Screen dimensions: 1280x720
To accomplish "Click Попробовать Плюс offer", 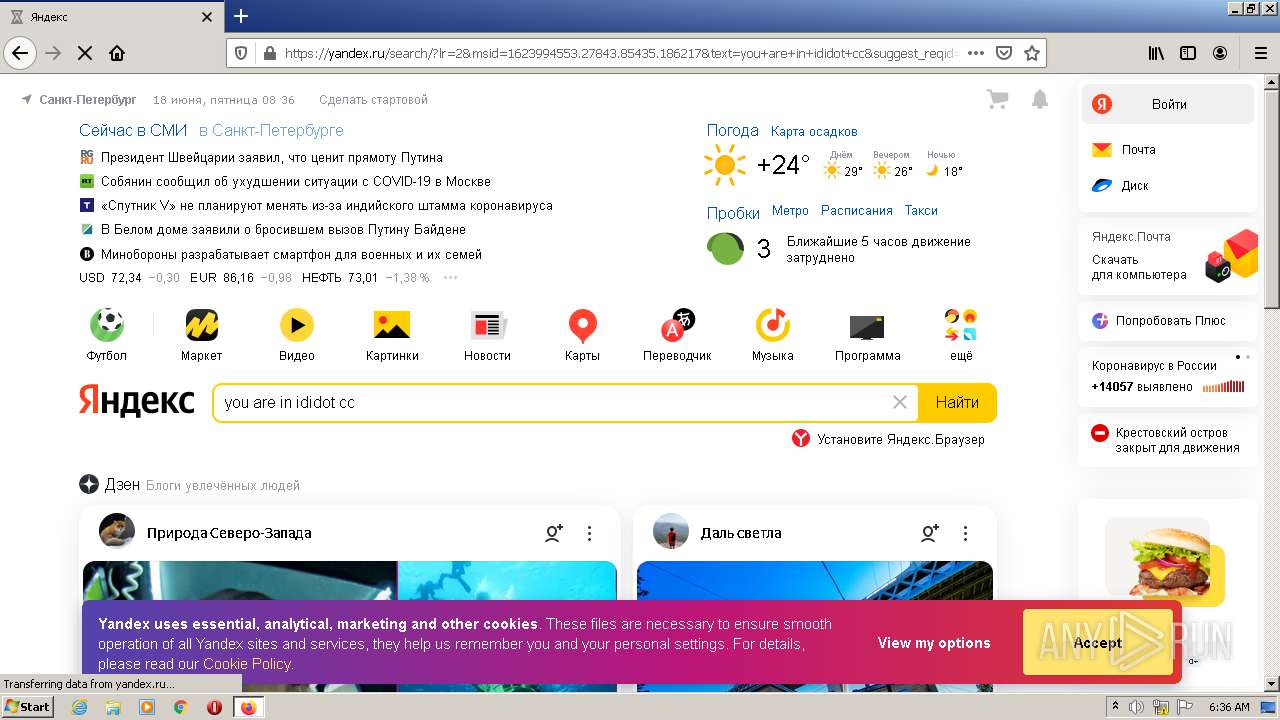I will click(1168, 321).
